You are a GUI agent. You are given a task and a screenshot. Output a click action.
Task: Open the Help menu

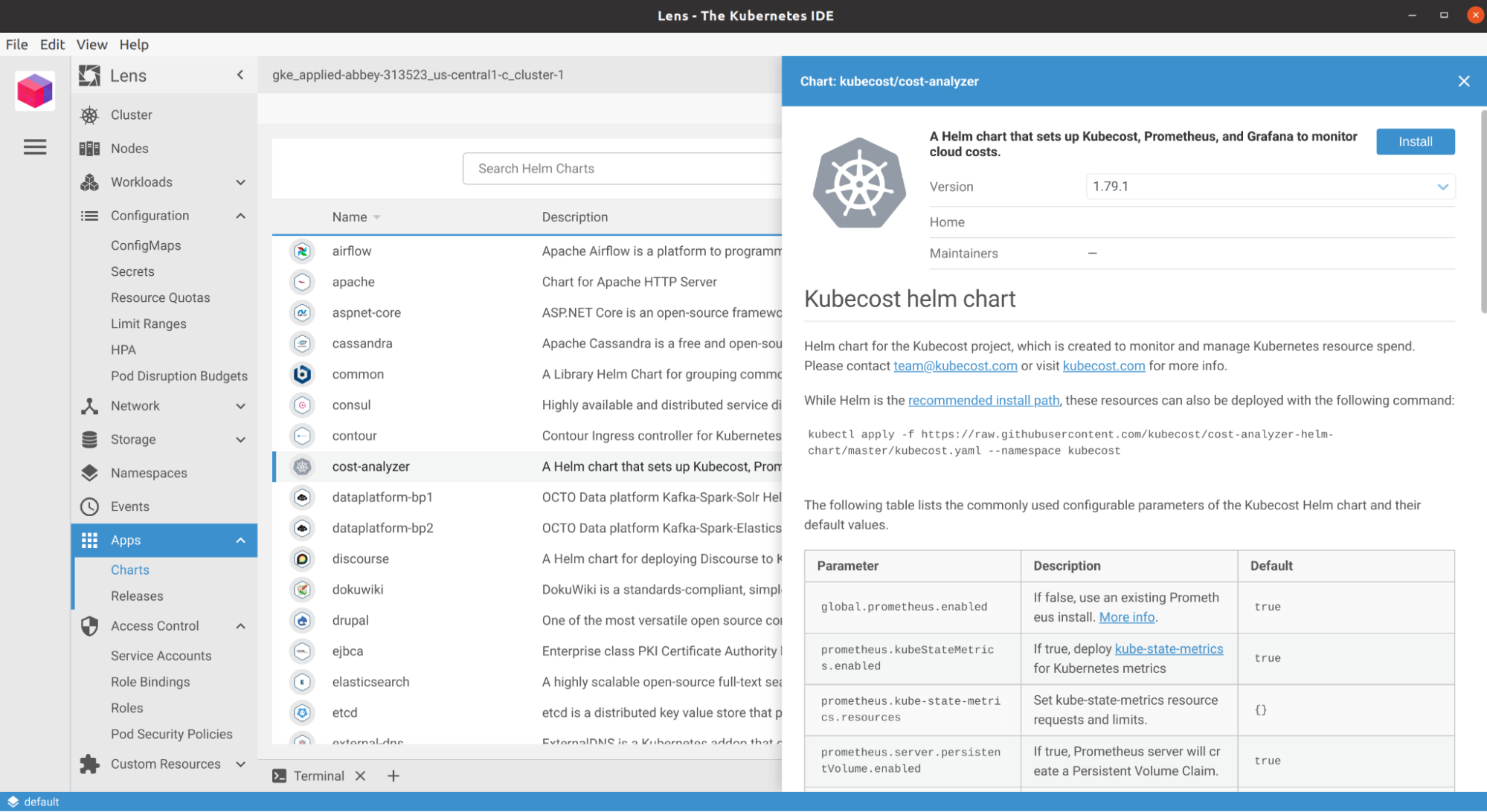coord(134,45)
